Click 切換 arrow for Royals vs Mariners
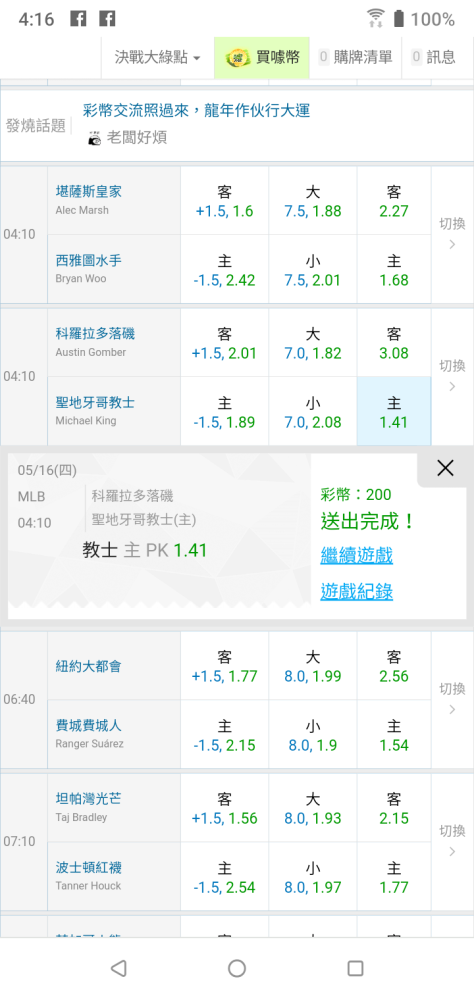The height and width of the screenshot is (1000, 474). (x=452, y=234)
